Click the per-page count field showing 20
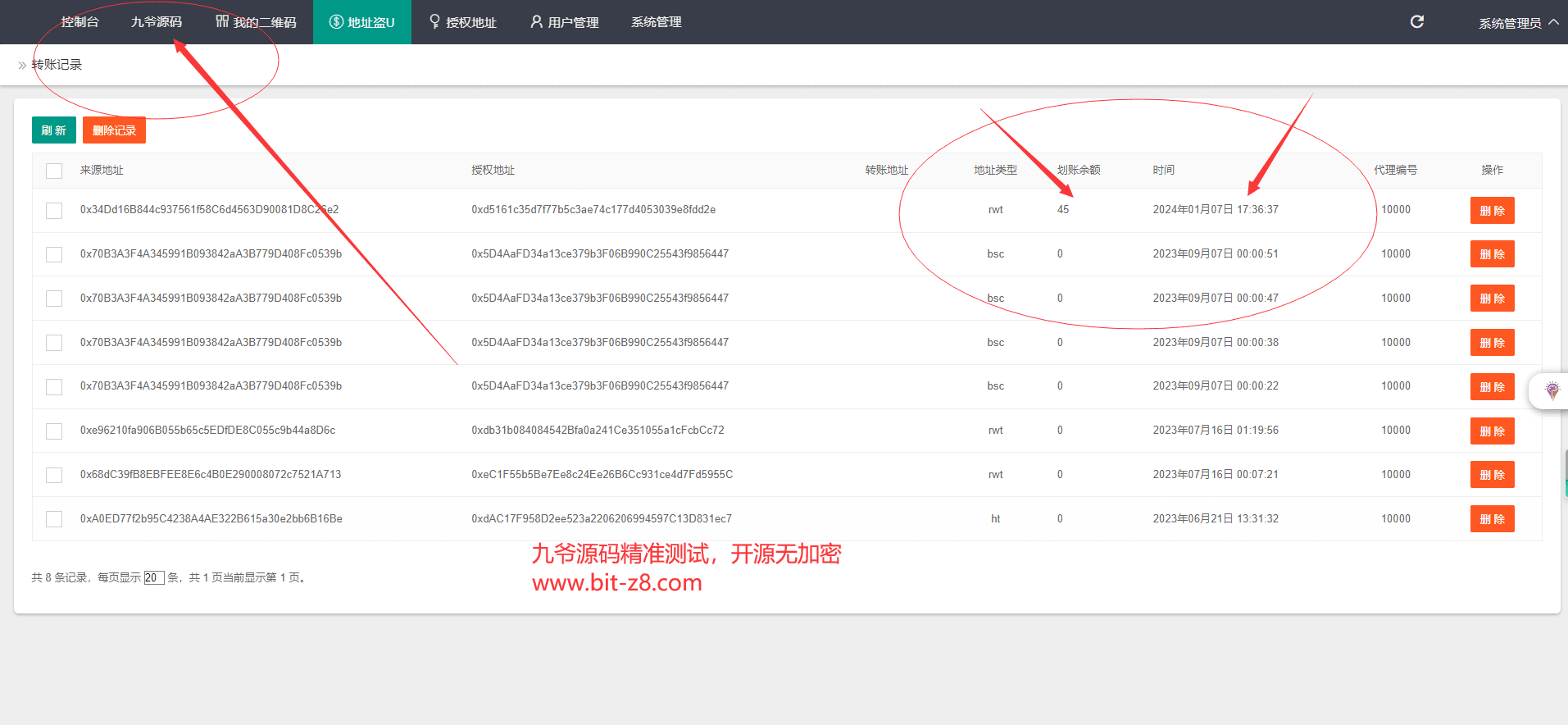Screen dimensions: 1568x725 click(x=153, y=578)
